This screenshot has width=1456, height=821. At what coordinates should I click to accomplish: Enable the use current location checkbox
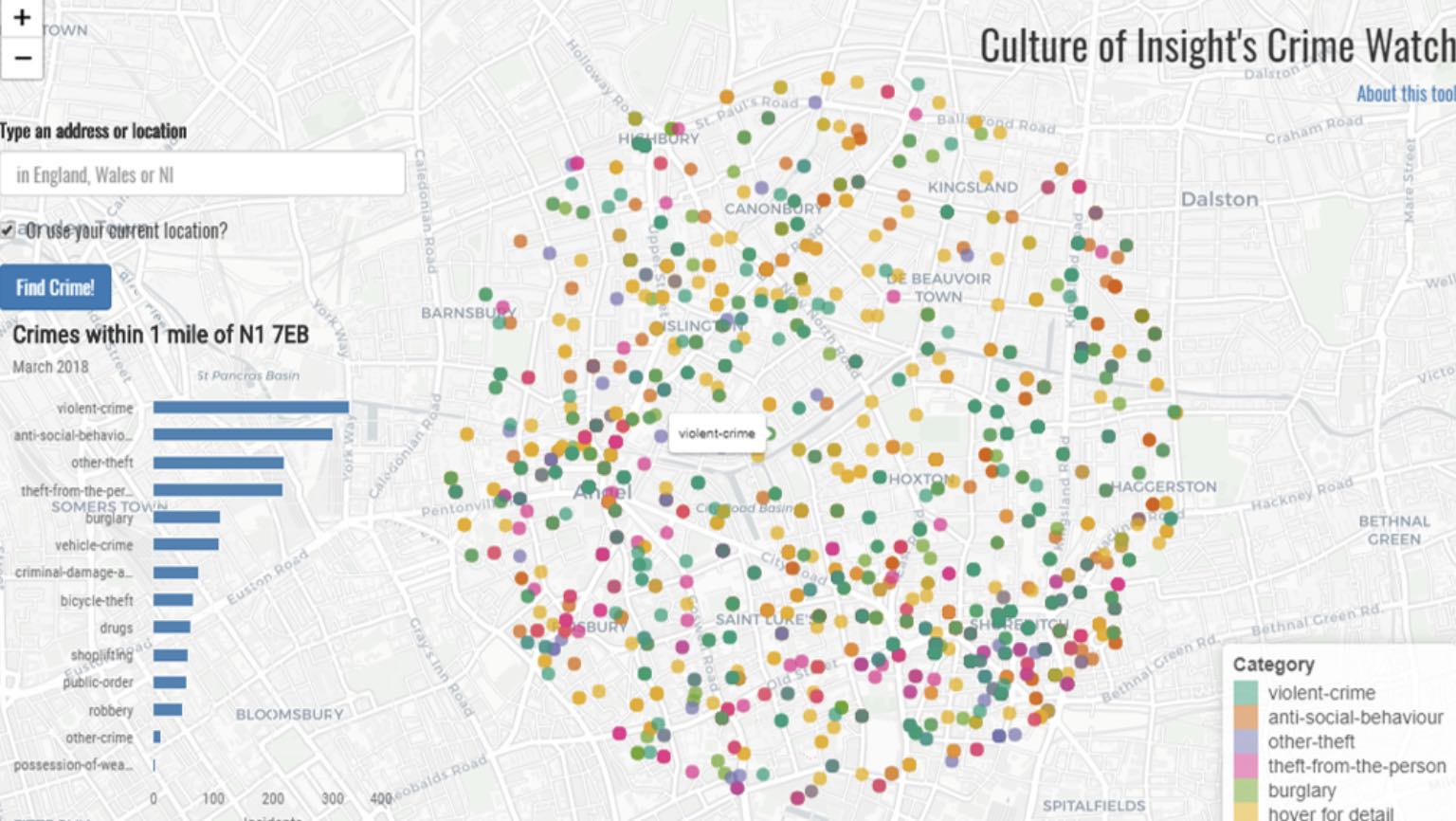click(x=9, y=229)
